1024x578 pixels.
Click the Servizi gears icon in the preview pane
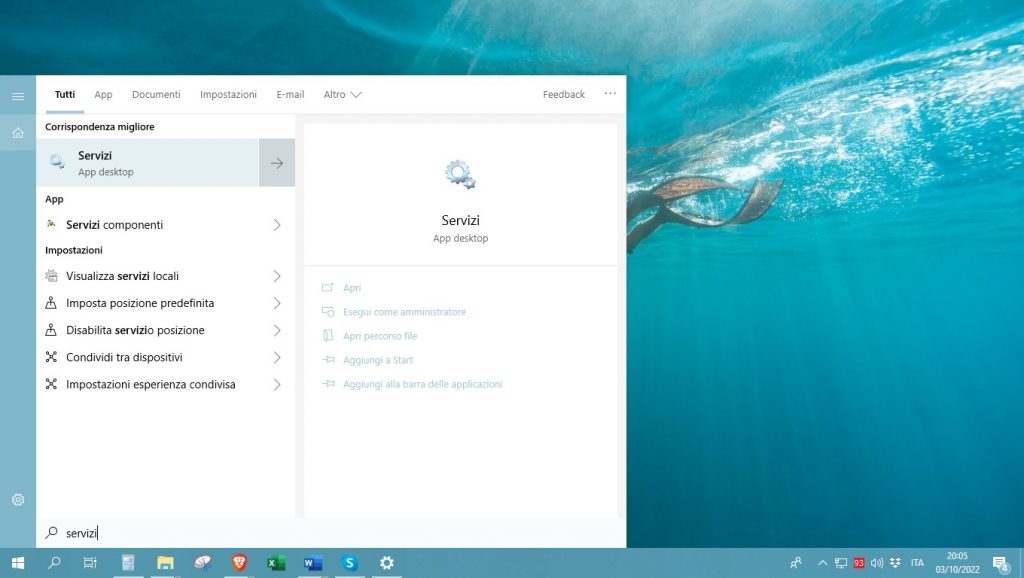click(x=460, y=171)
